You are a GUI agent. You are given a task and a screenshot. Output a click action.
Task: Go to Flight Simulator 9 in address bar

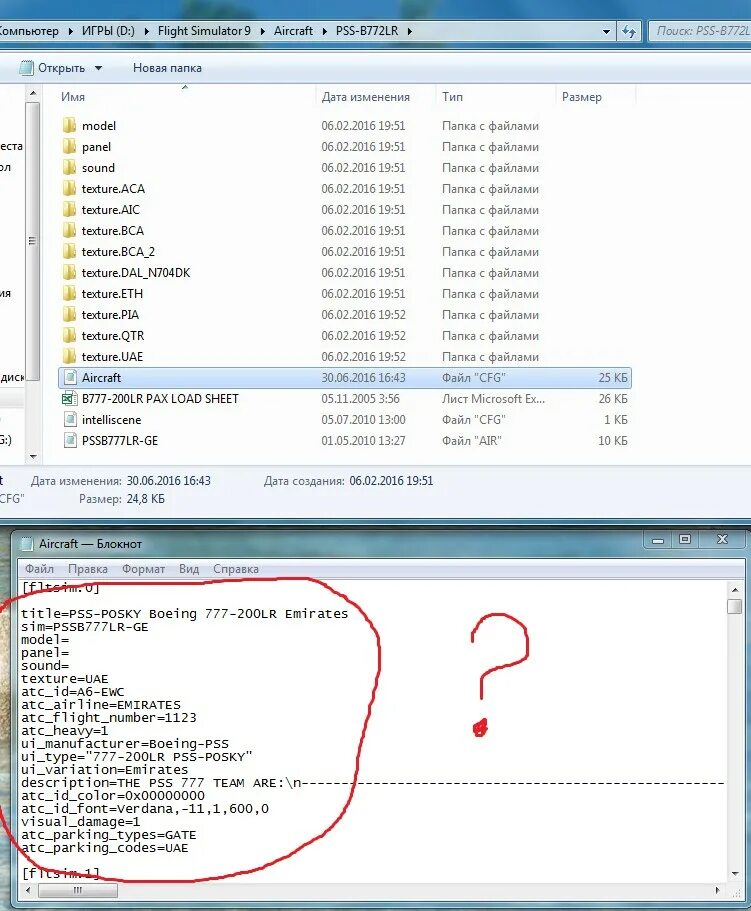click(x=204, y=31)
